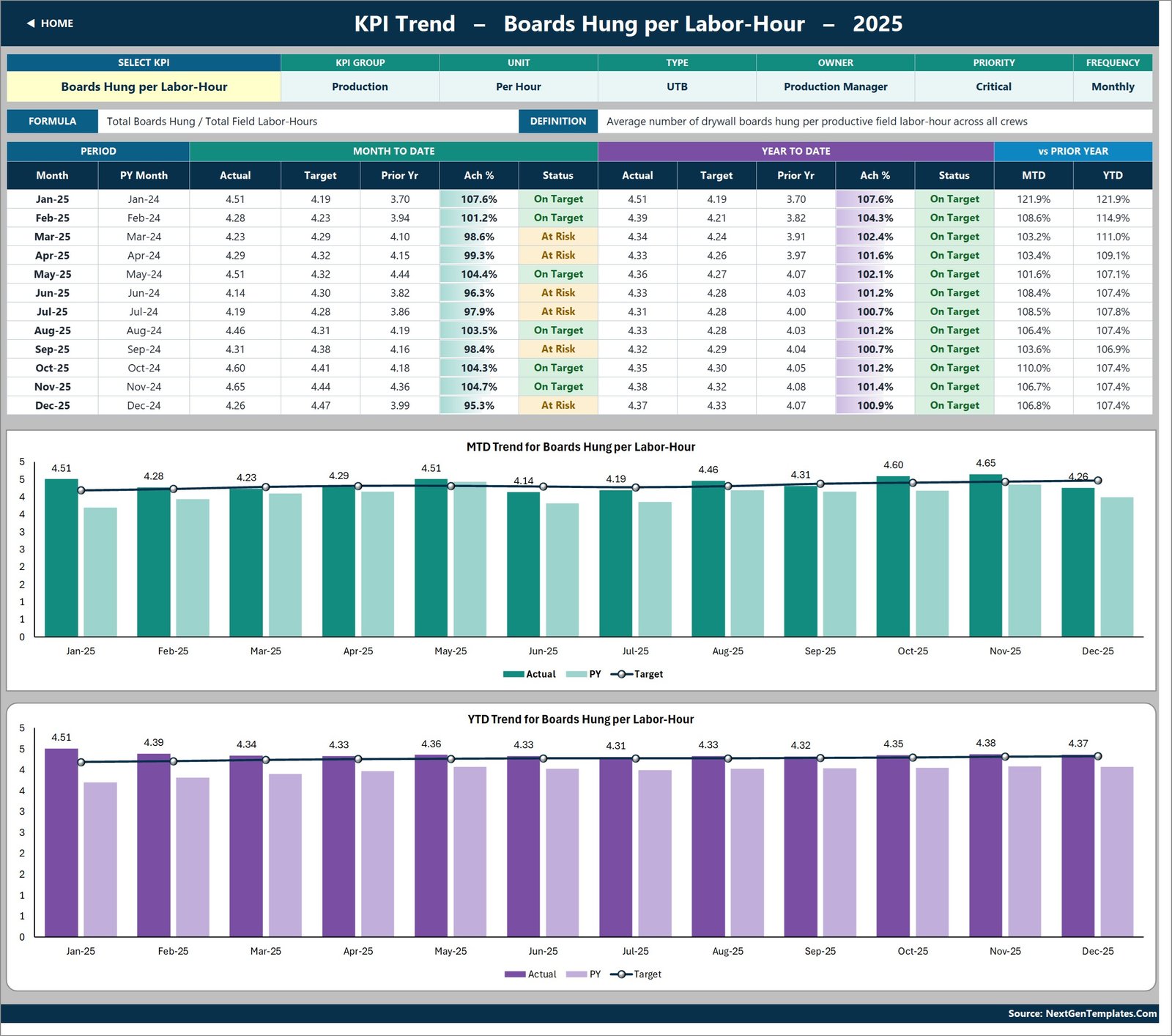Viewport: 1172px width, 1036px height.
Task: Click the vs PRIOR YEAR header
Action: (1073, 151)
